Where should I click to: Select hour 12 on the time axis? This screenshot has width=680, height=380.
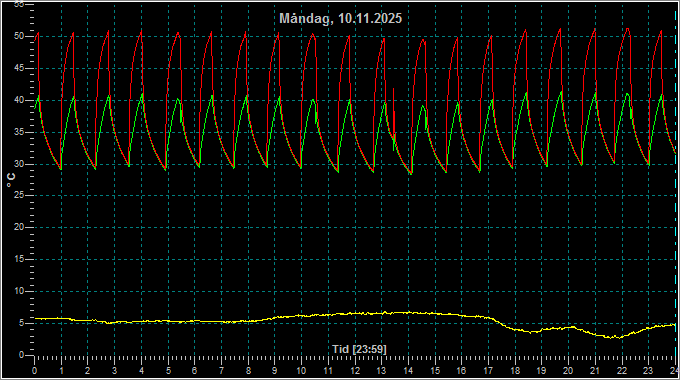pyautogui.click(x=355, y=371)
